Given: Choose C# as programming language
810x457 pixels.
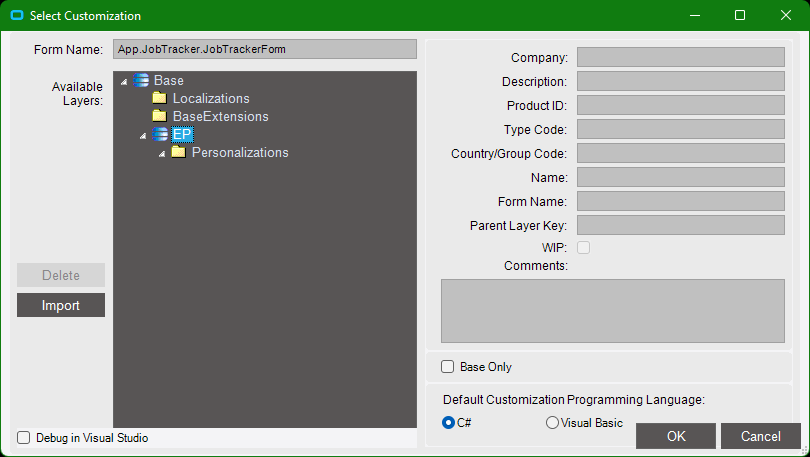Looking at the screenshot, I should point(448,423).
